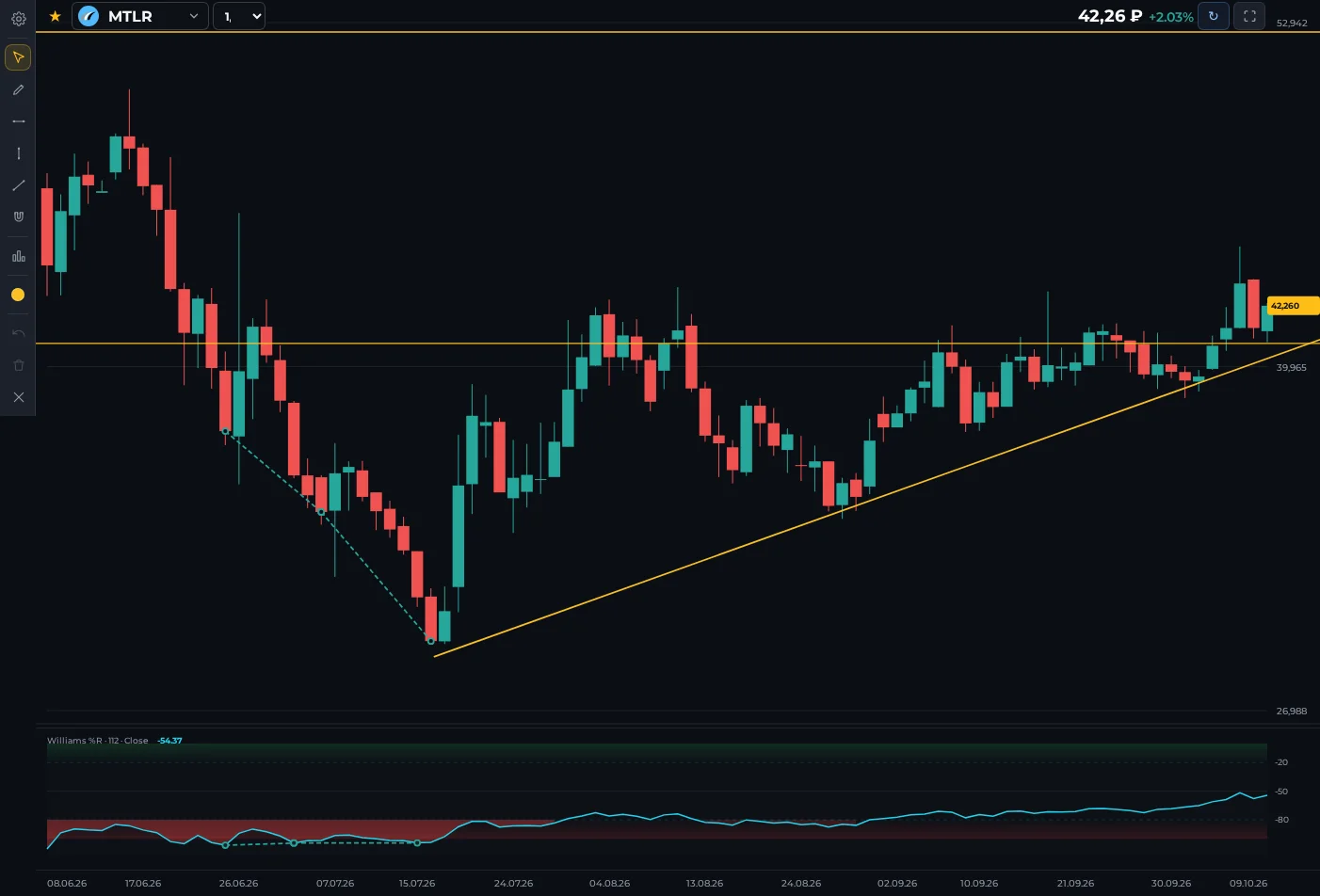Open the MTLR ticker dropdown
The height and width of the screenshot is (896, 1320).
[x=140, y=16]
